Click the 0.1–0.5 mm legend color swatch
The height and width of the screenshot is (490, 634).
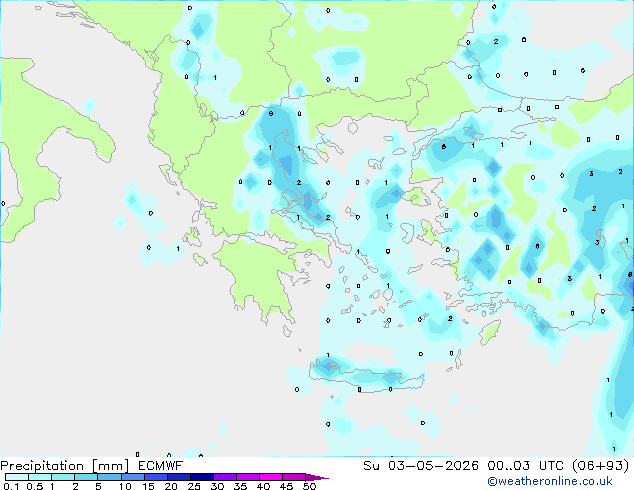click(x=17, y=477)
